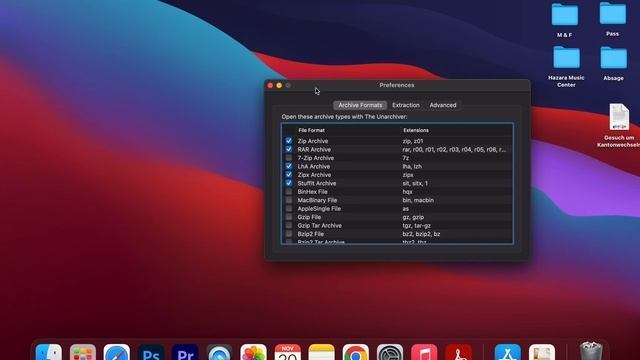
Task: Select the BinHex File row label
Action: point(312,192)
